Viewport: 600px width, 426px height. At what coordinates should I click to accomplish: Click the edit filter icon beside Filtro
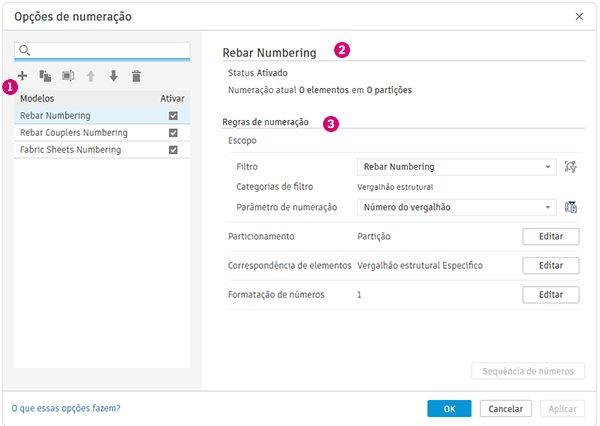(571, 167)
